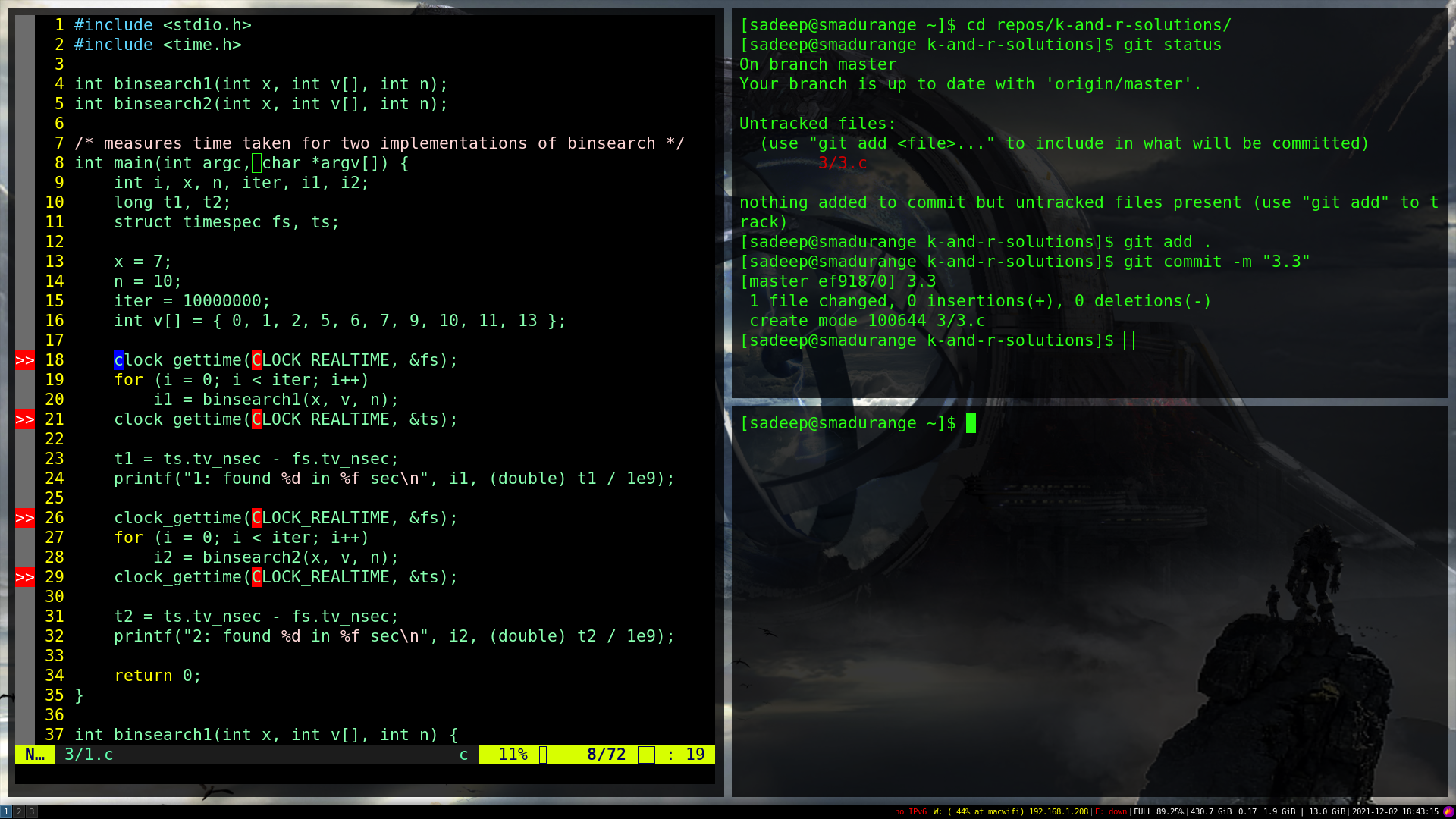Screen dimensions: 1456x819
Task: Switch to workspace 3
Action: click(x=32, y=811)
